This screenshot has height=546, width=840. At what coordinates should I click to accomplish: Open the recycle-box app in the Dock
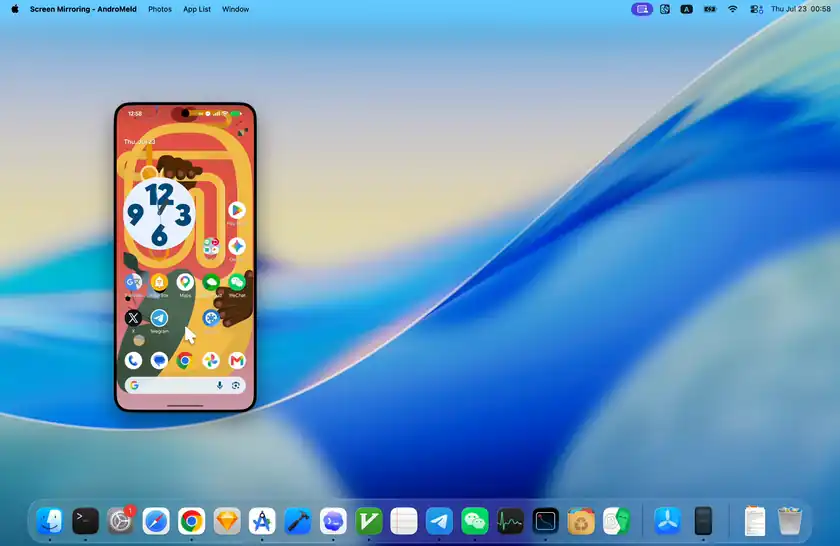click(x=581, y=521)
